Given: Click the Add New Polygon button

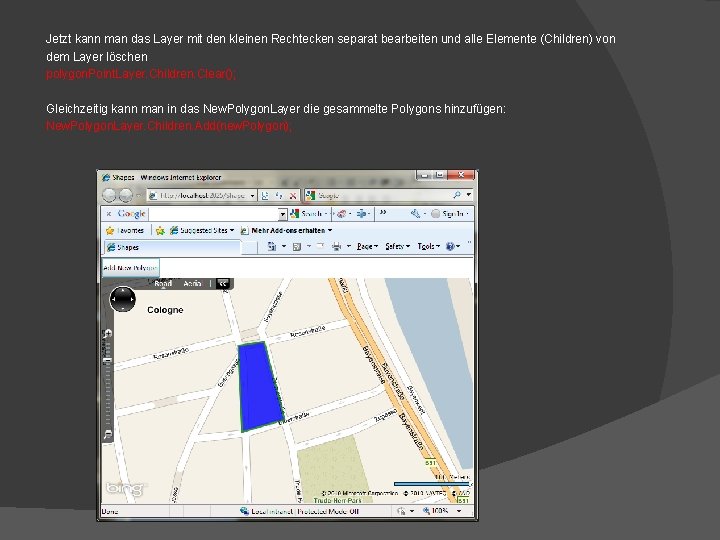Looking at the screenshot, I should point(130,268).
